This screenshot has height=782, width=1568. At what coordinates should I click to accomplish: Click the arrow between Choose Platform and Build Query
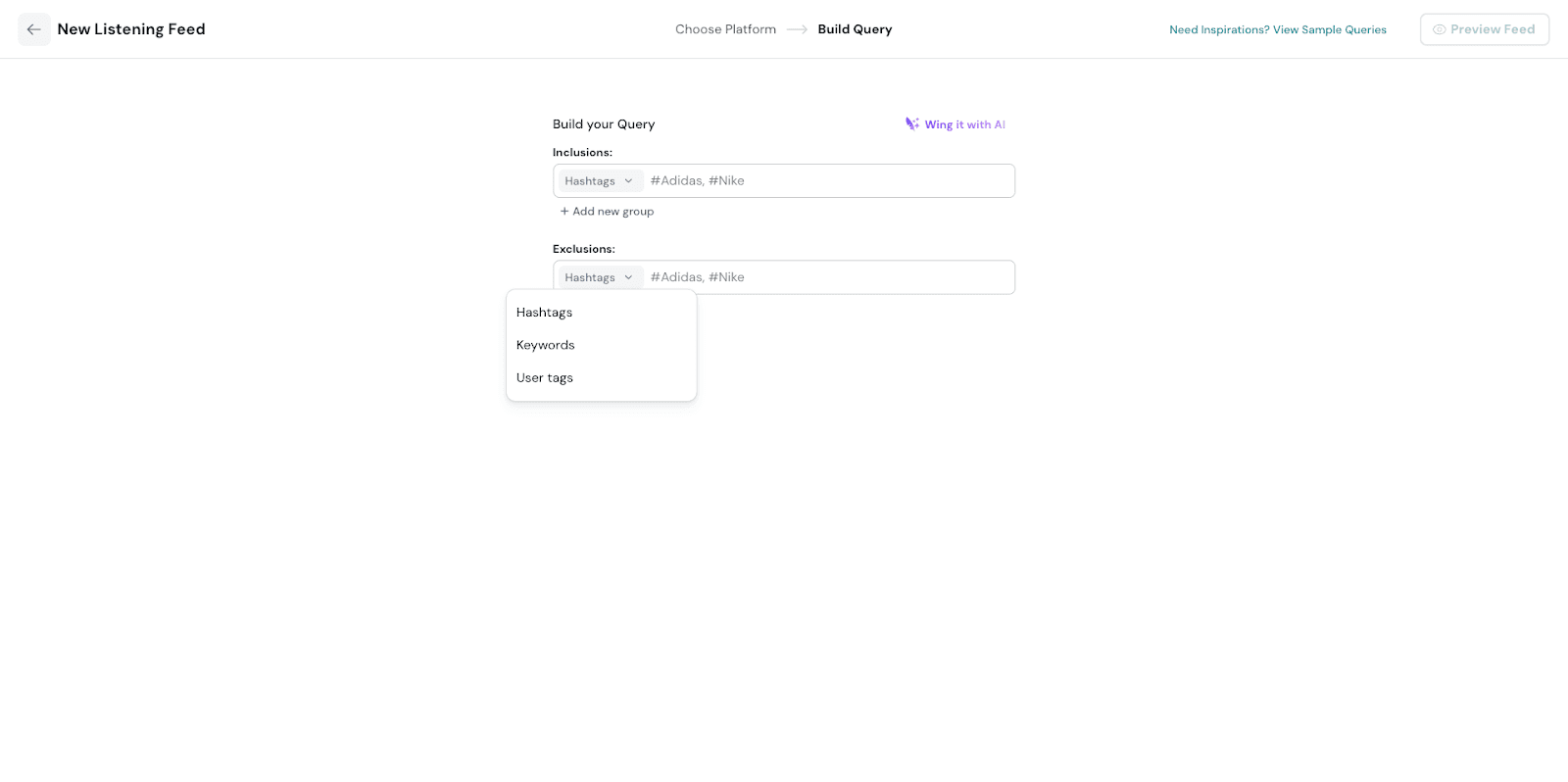click(797, 29)
